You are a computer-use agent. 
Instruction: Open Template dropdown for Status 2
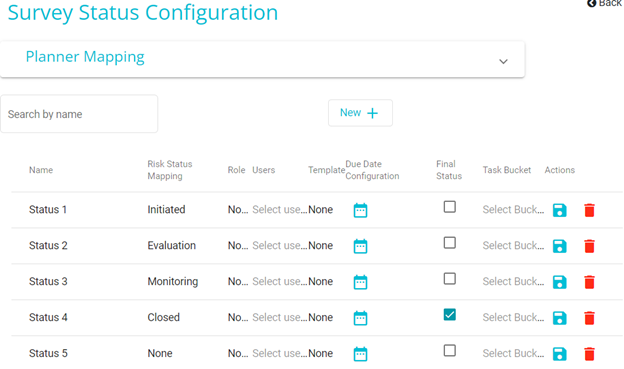click(321, 245)
